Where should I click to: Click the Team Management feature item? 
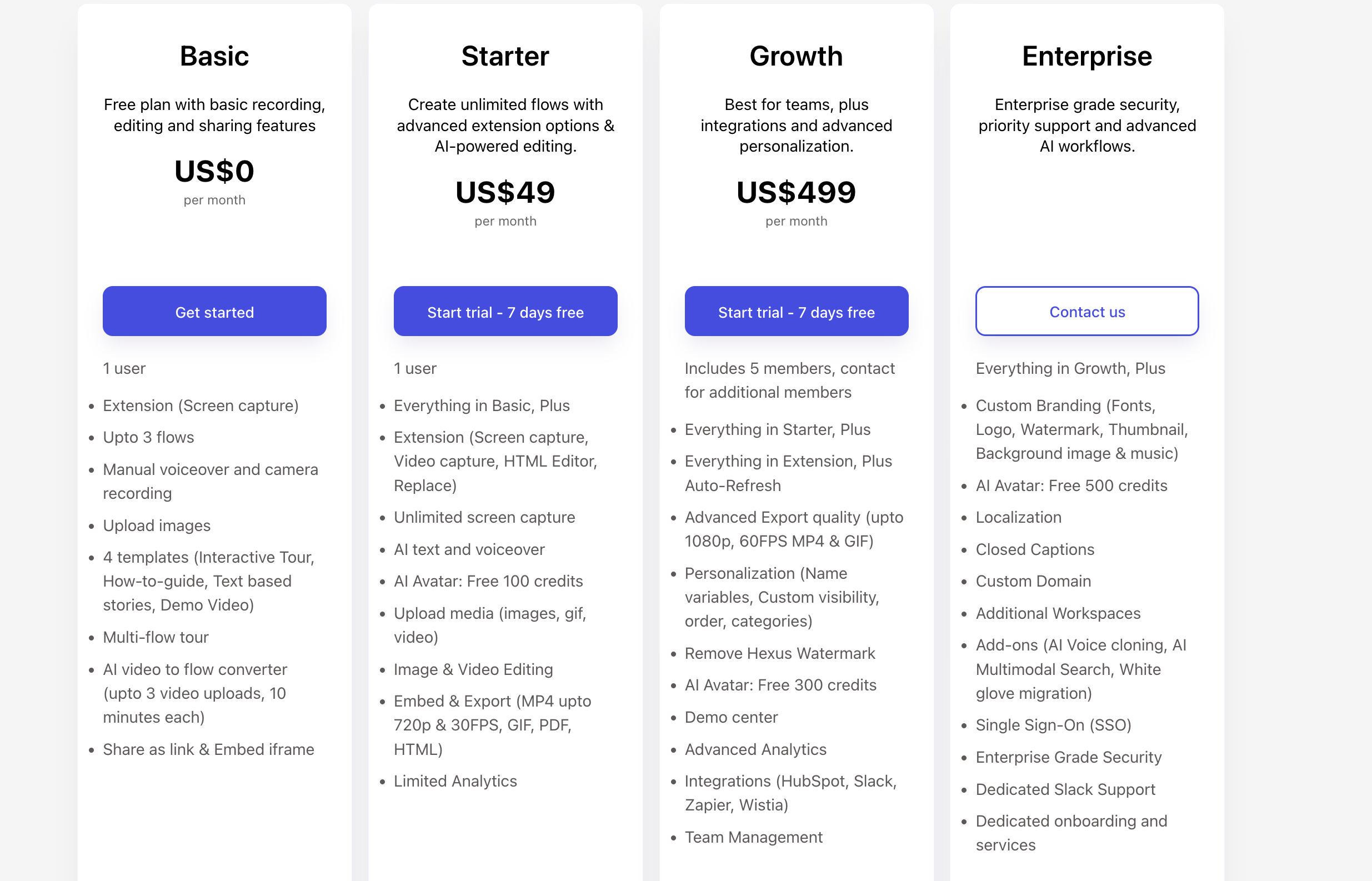tap(753, 837)
